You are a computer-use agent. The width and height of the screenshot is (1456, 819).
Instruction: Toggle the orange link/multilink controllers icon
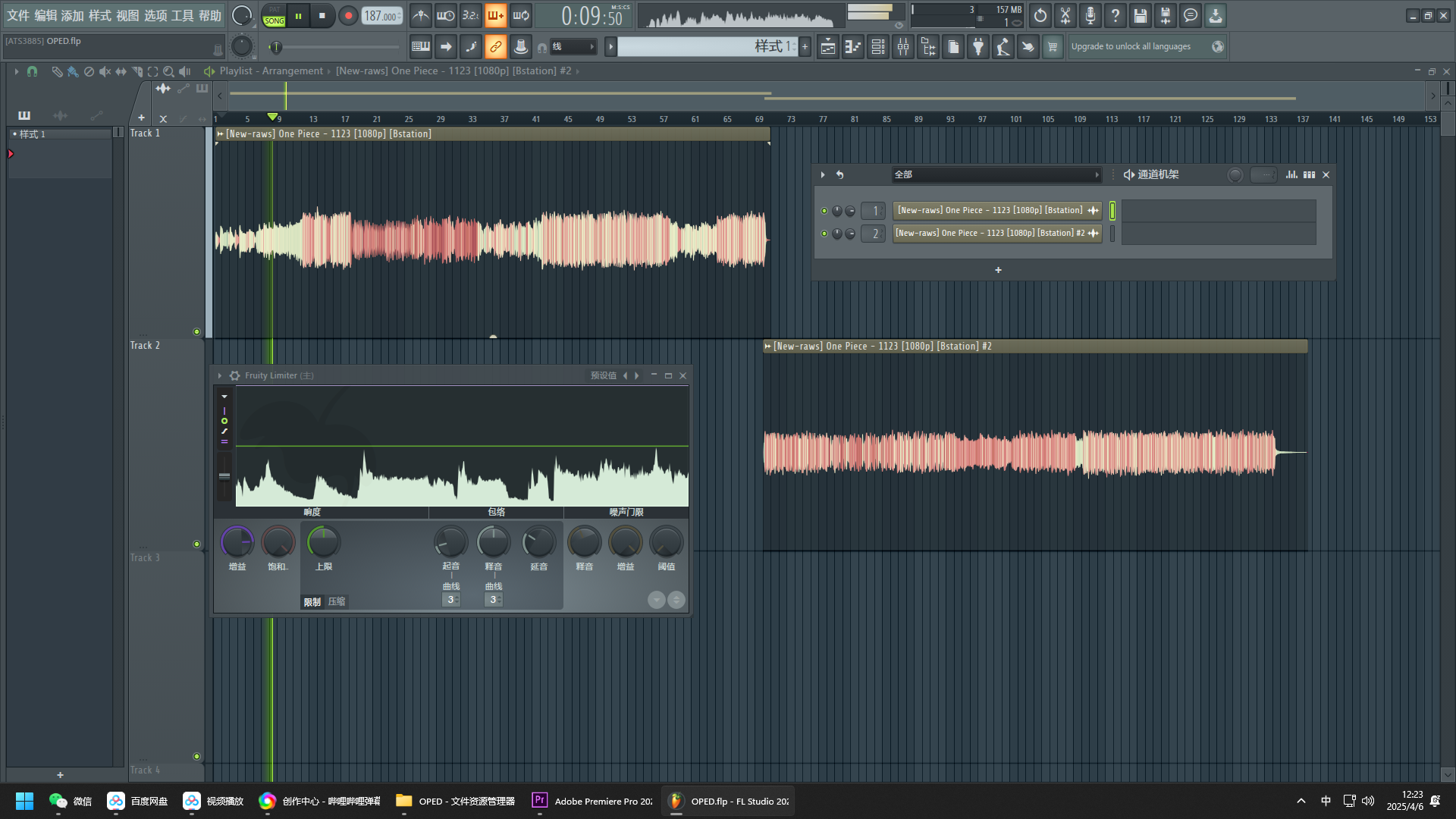click(496, 47)
